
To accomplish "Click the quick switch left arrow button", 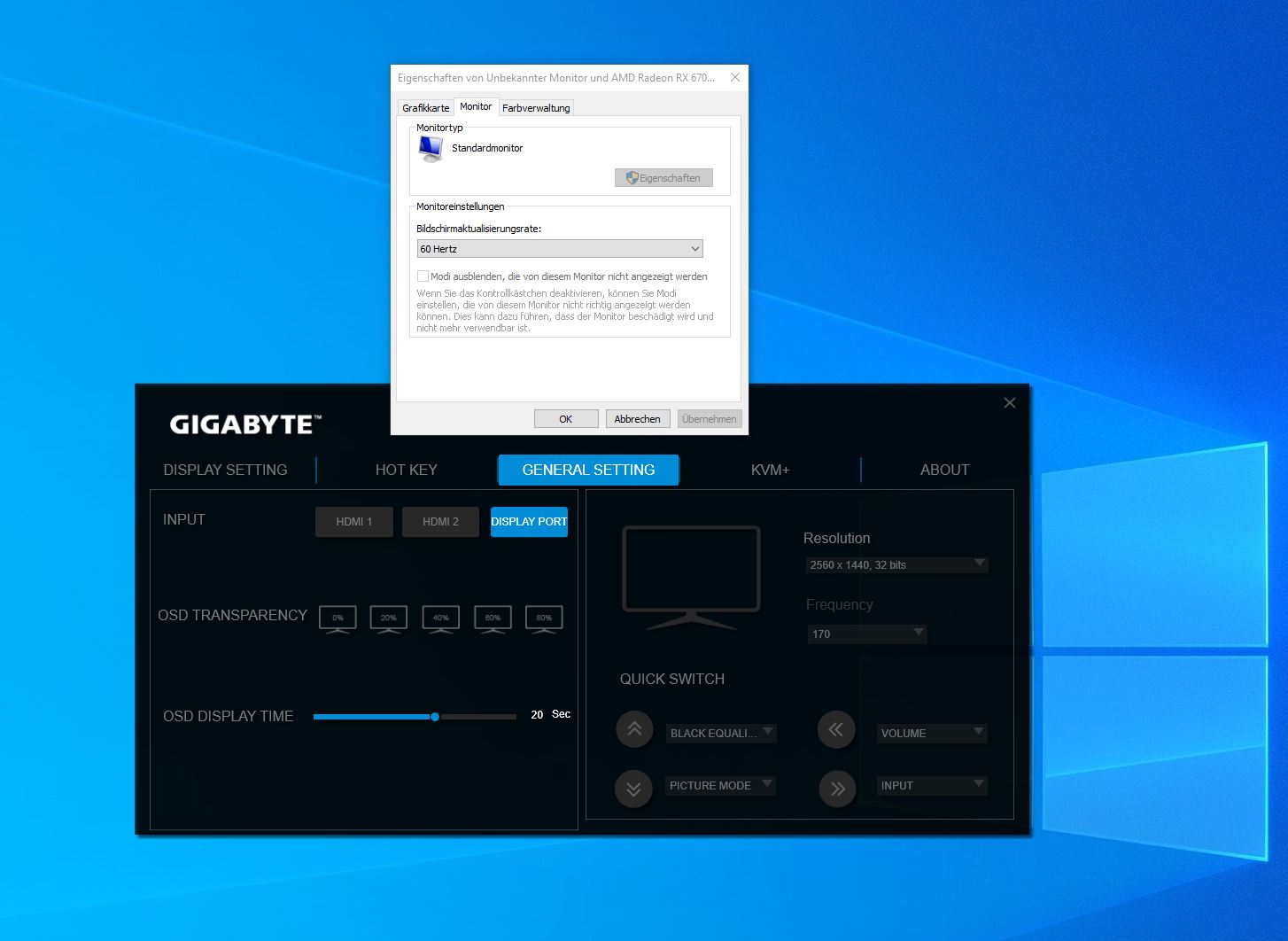I will (x=836, y=730).
